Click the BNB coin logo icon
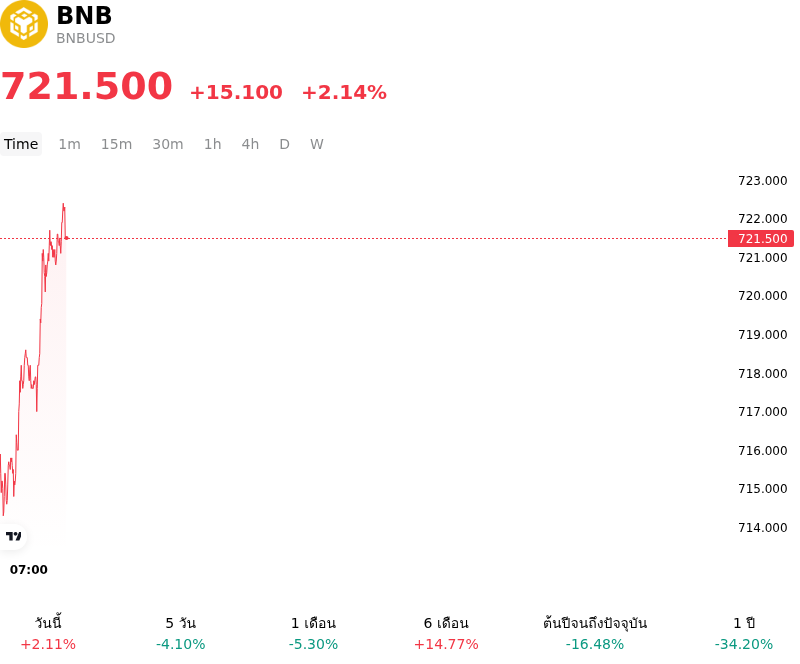The height and width of the screenshot is (664, 800). tap(23, 24)
